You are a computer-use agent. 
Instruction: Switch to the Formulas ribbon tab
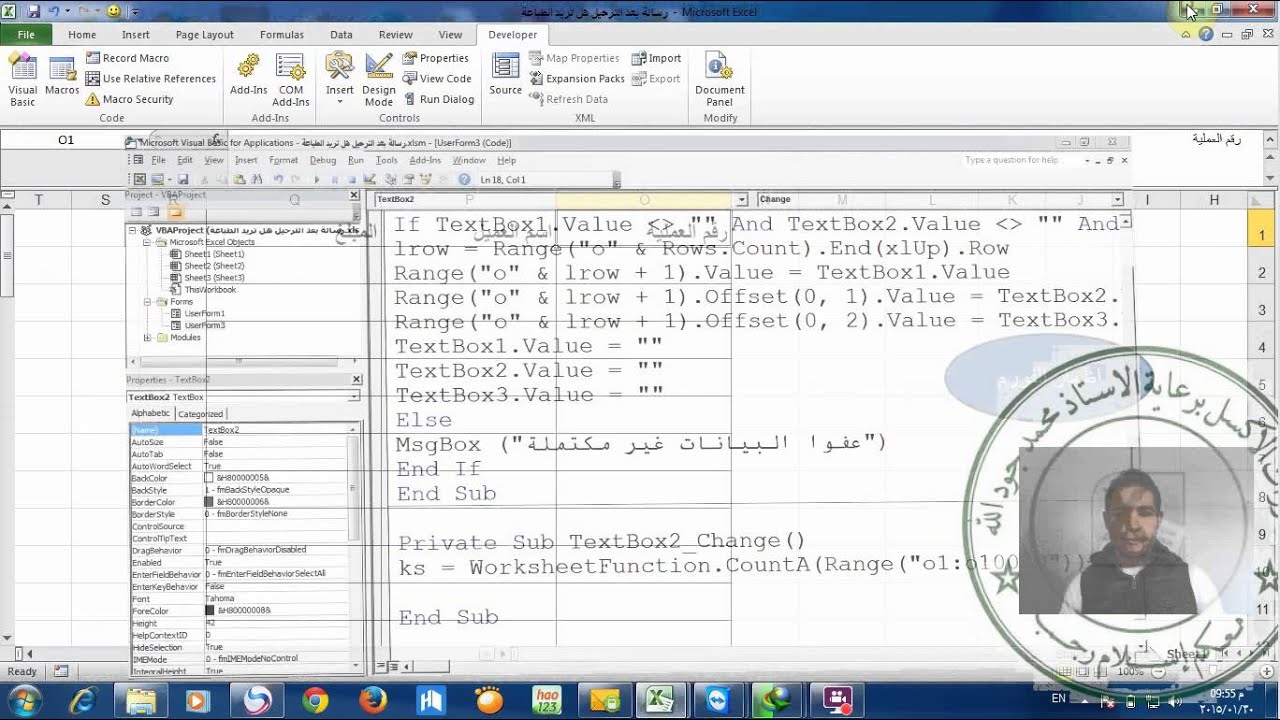[x=282, y=34]
